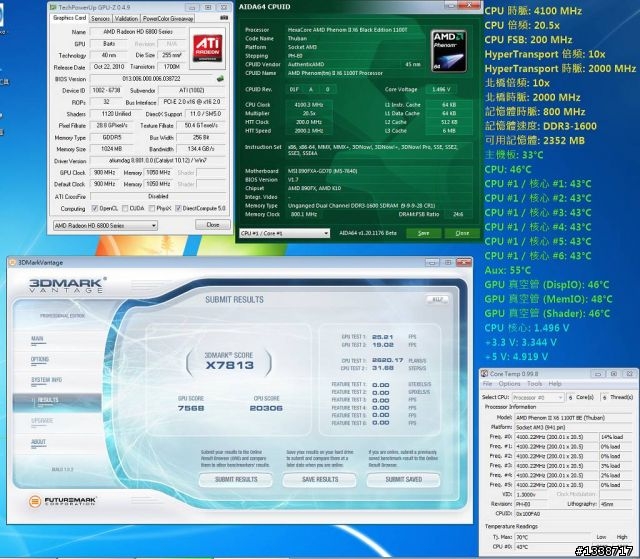Click the GPU Clock value 900 MHz in GPU-Z
Image resolution: width=640 pixels, height=559 pixels.
coord(104,173)
